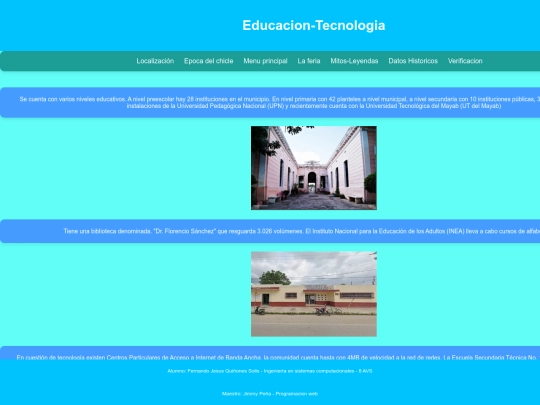540x405 pixels.
Task: Click footer text Maestro: Jimmy Peña
Action: click(270, 394)
